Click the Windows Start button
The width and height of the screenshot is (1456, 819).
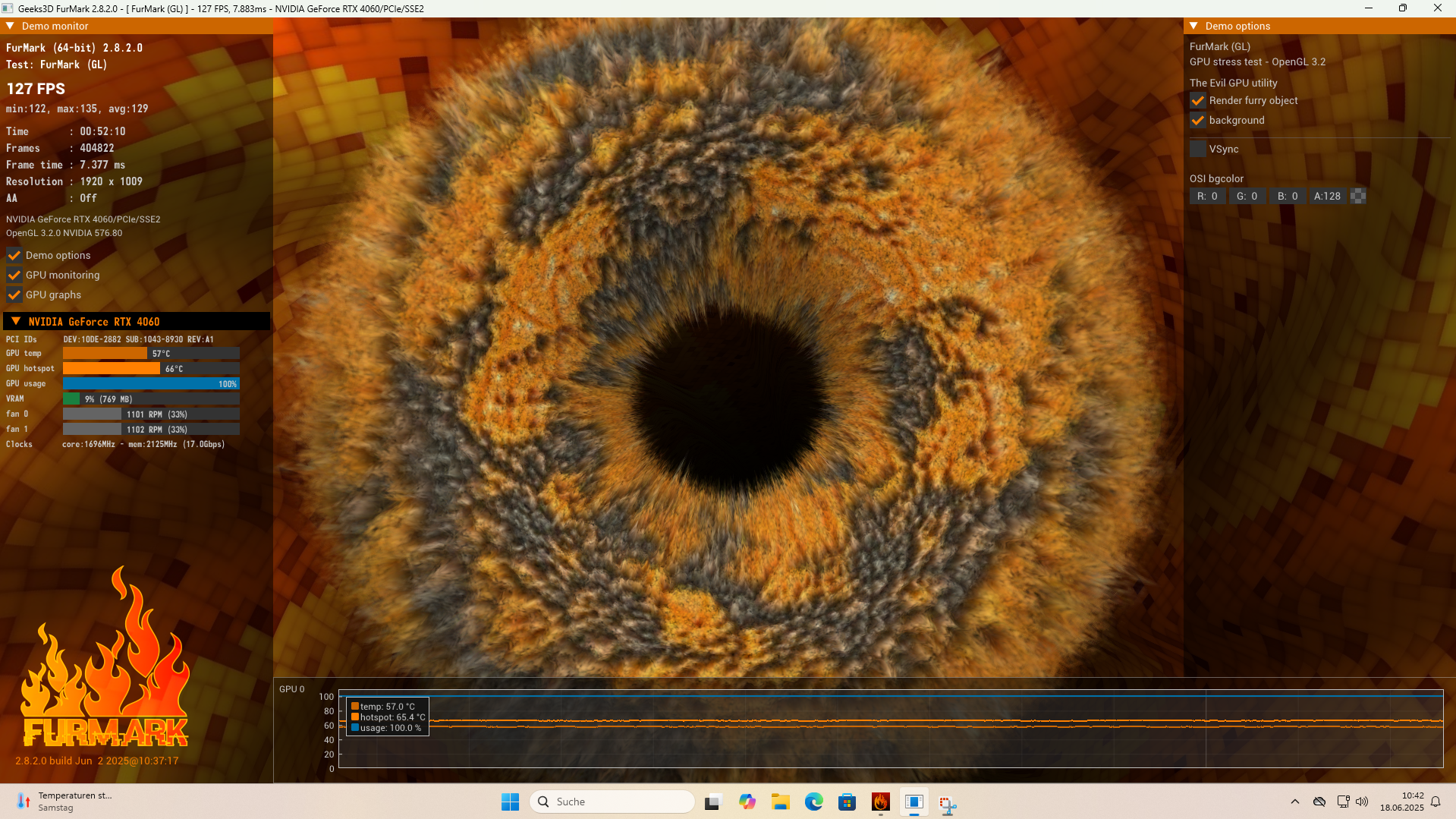(510, 802)
